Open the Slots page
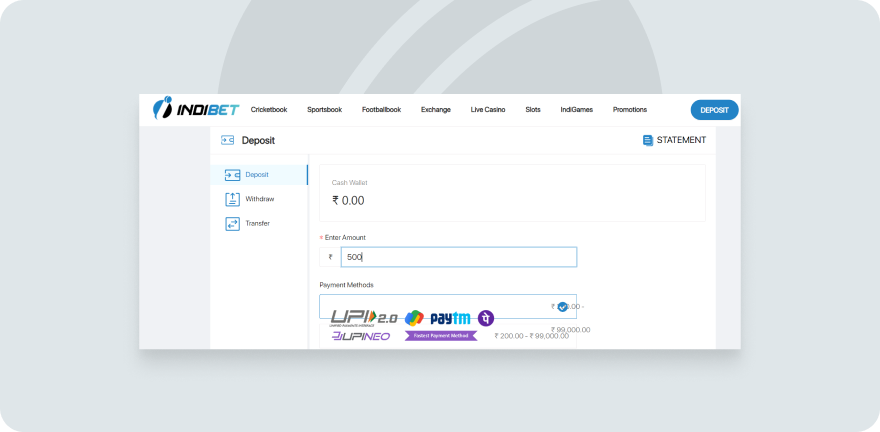The image size is (880, 432). click(533, 110)
